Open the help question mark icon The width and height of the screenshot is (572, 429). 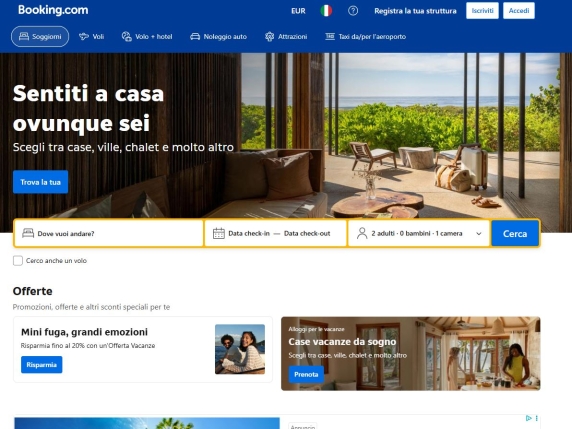coord(353,11)
